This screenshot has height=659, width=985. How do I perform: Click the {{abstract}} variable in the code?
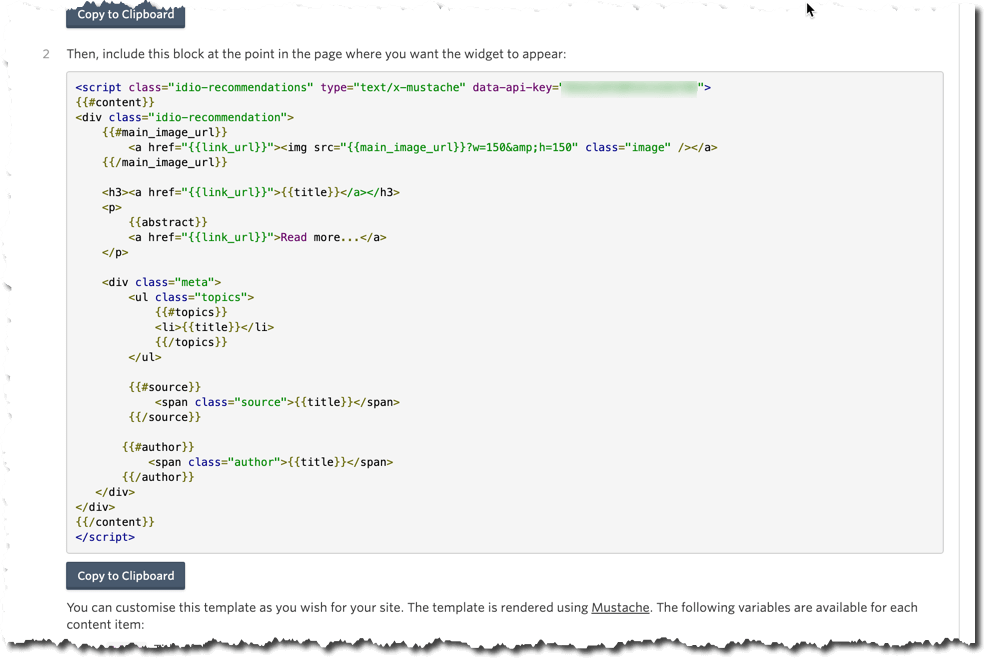pos(168,222)
